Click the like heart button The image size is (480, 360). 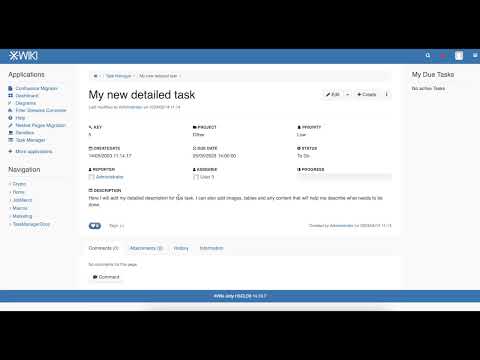tap(95, 226)
